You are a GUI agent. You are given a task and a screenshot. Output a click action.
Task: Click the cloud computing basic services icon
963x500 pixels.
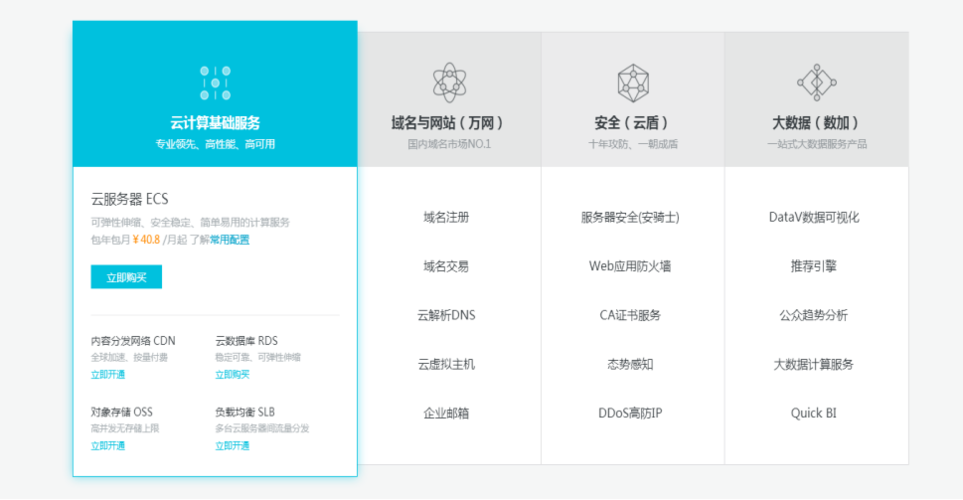tap(215, 83)
